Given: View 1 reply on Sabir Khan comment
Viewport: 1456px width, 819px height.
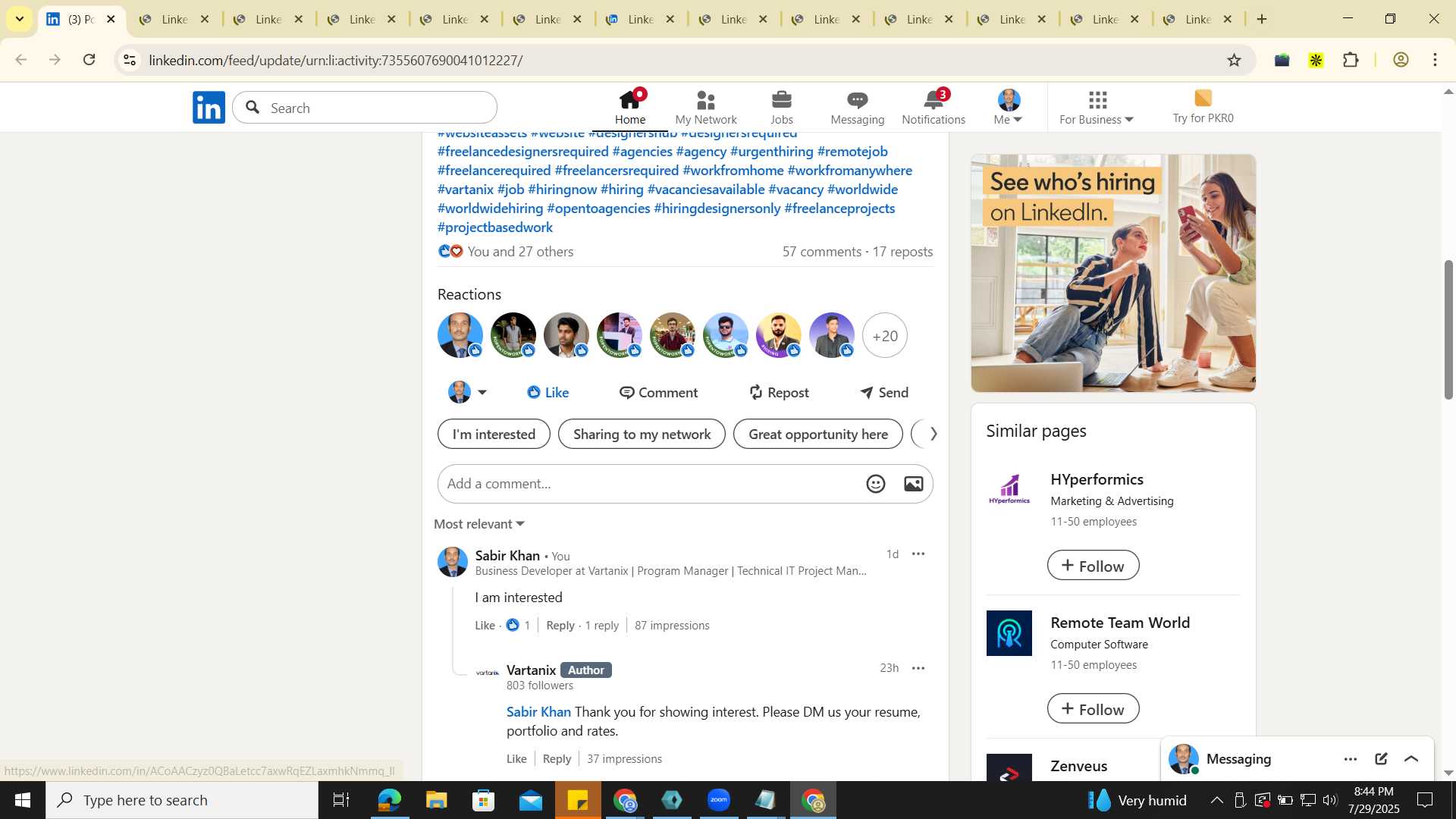Looking at the screenshot, I should pos(602,625).
